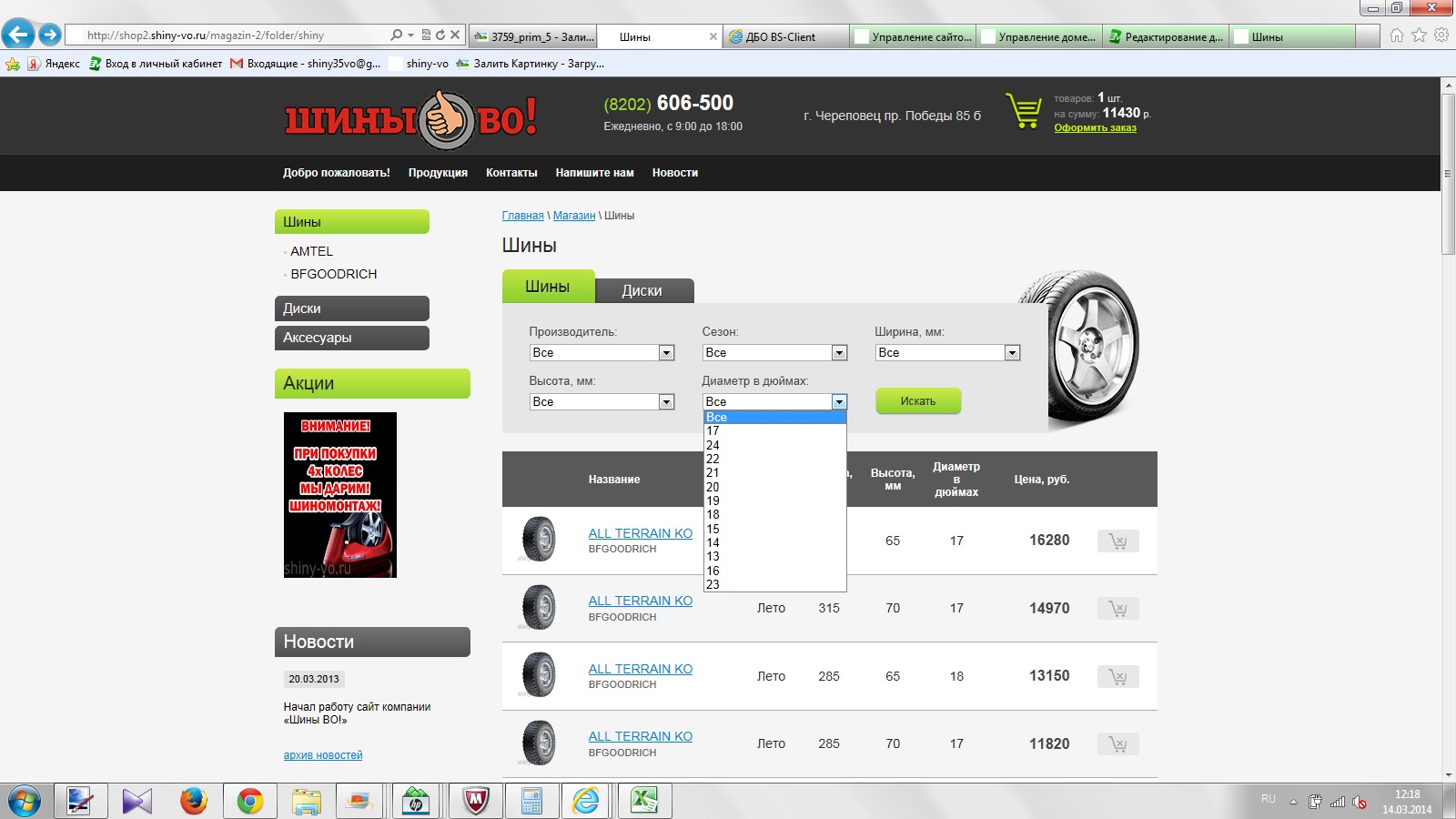This screenshot has height=819, width=1456.
Task: Open the Ширина, мм dropdown
Action: coord(947,352)
